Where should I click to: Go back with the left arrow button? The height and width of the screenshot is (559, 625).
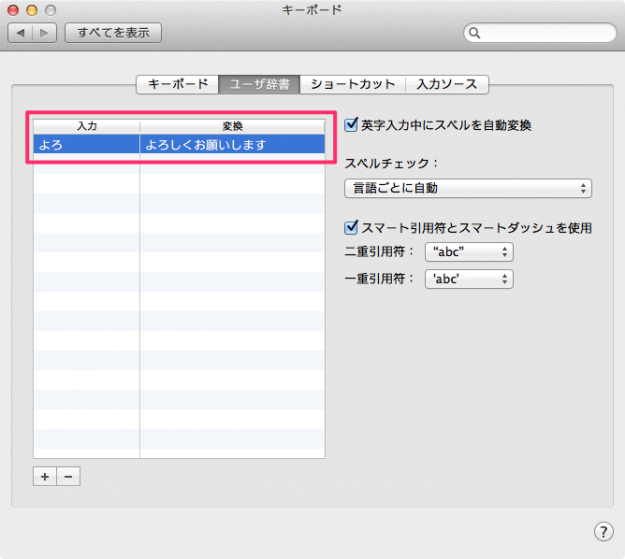point(21,33)
